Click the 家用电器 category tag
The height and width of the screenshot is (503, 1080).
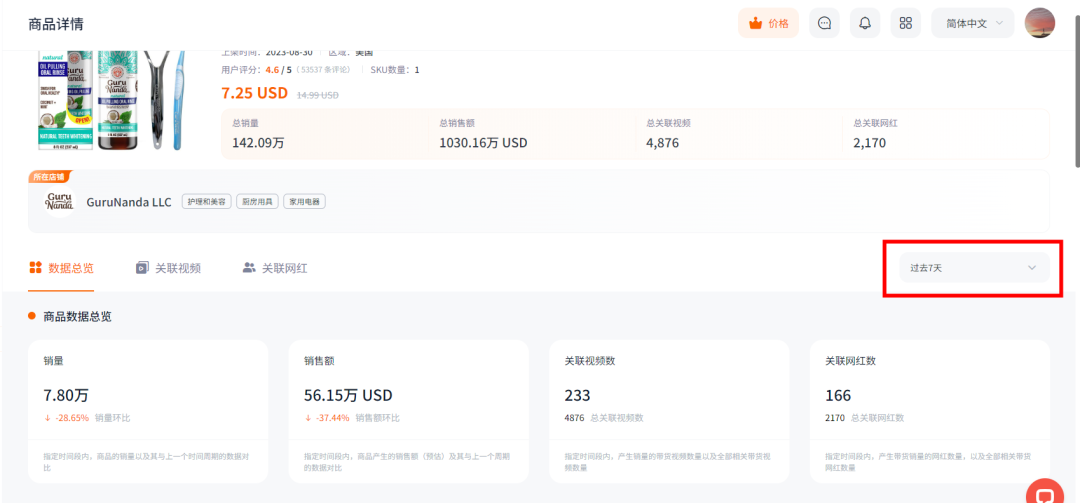coord(304,202)
